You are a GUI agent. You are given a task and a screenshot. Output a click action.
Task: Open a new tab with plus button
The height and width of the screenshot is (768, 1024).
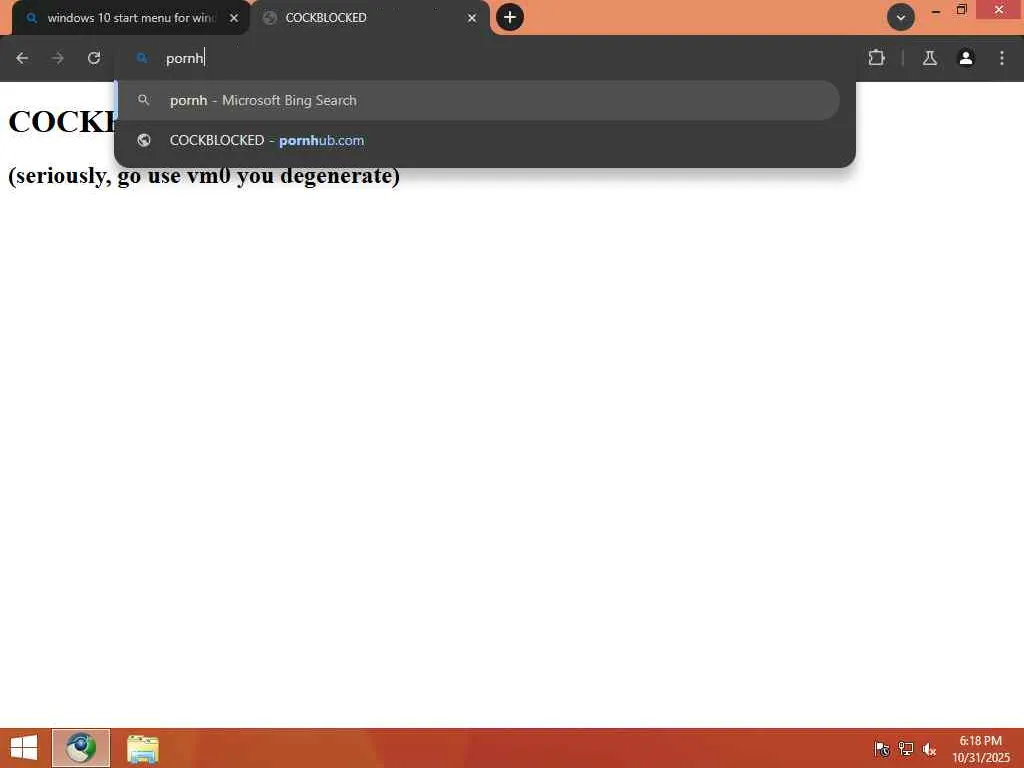point(510,17)
